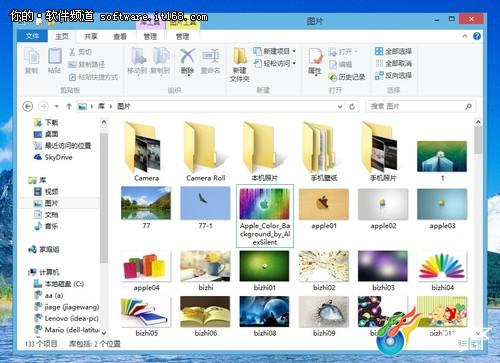Click the Edit command in ribbon
The width and height of the screenshot is (500, 363).
pyautogui.click(x=340, y=64)
